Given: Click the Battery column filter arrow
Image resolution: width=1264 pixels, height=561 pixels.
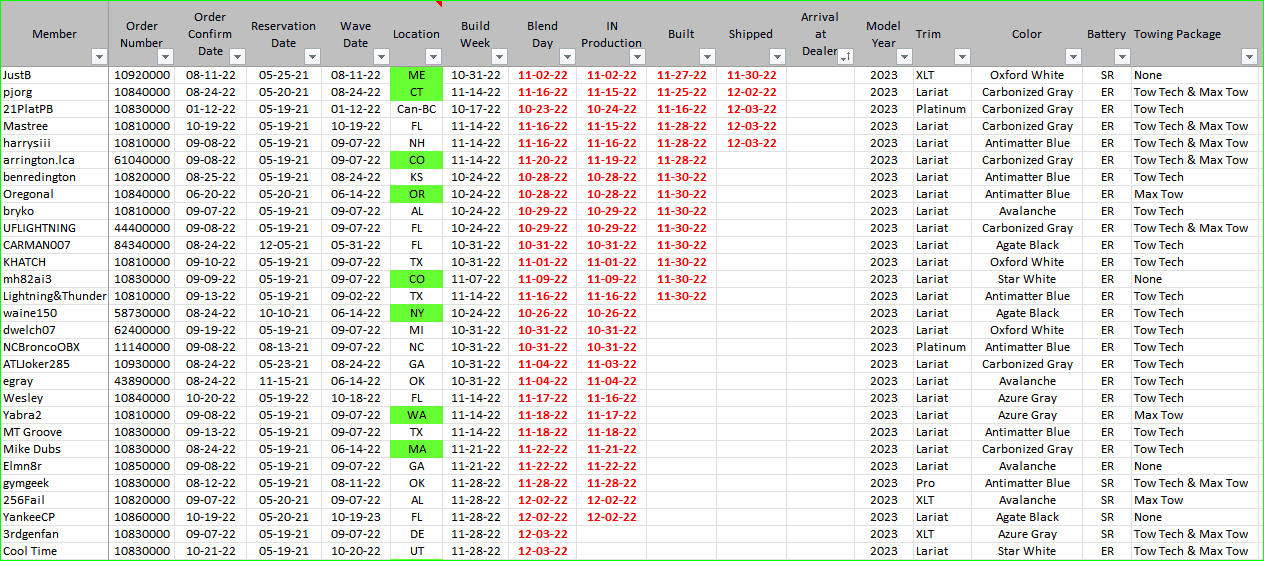Looking at the screenshot, I should 1121,57.
